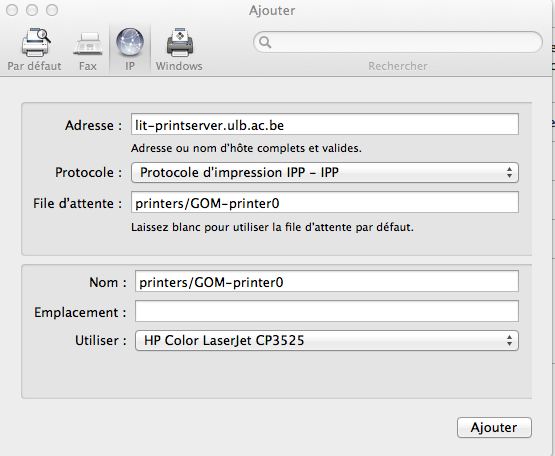Switch to the Windows printer icon

click(x=180, y=42)
